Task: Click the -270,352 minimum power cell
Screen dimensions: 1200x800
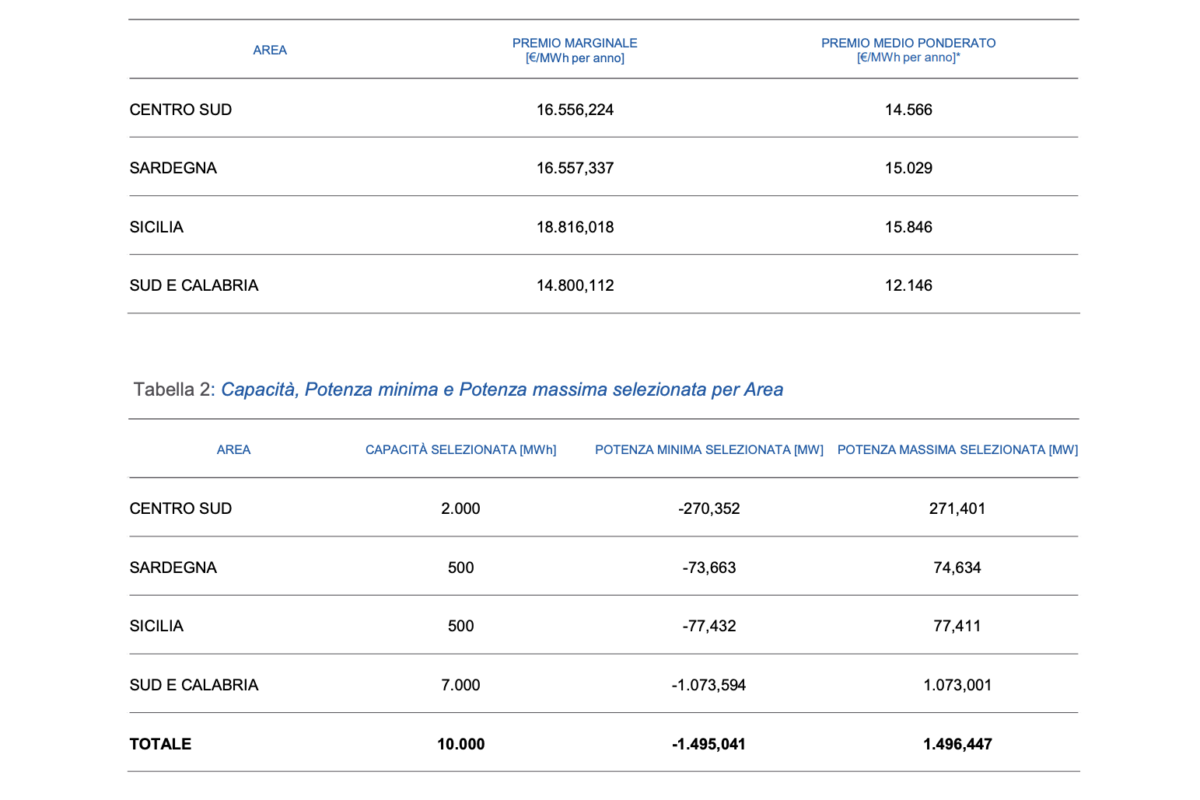Action: 709,509
